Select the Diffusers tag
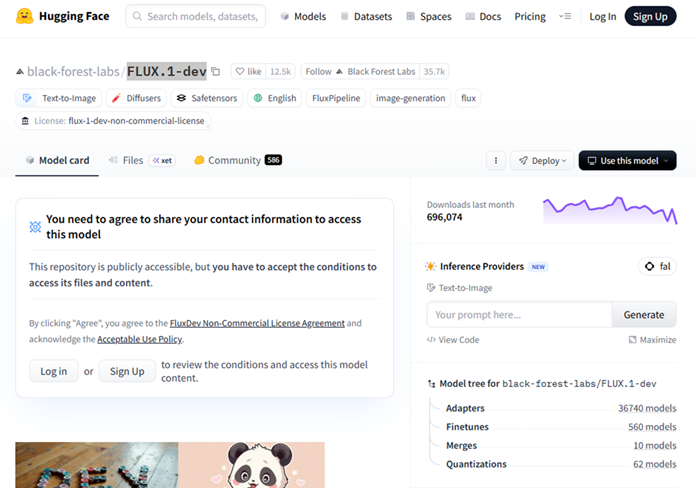 [x=137, y=98]
